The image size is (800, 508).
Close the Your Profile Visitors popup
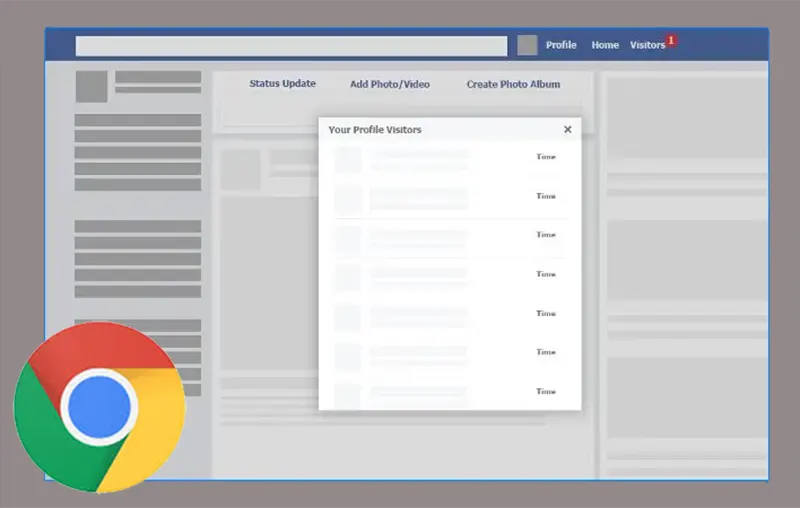click(567, 130)
